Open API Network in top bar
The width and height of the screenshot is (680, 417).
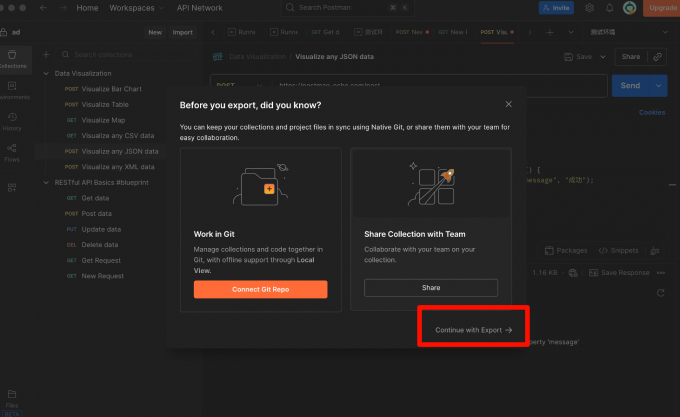[x=199, y=8]
